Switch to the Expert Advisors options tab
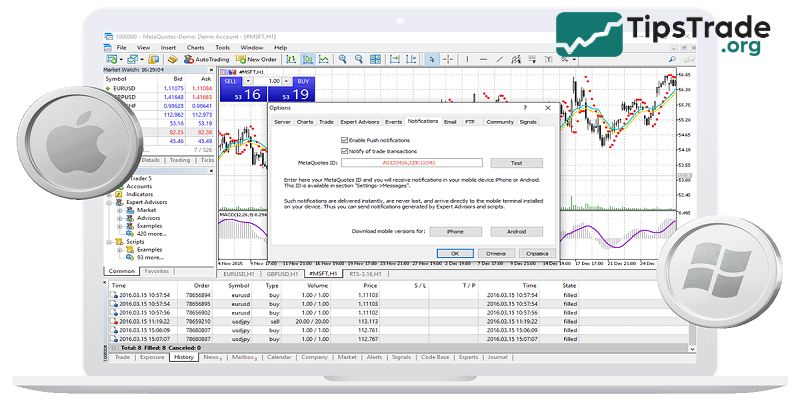800x400 pixels. pyautogui.click(x=359, y=121)
